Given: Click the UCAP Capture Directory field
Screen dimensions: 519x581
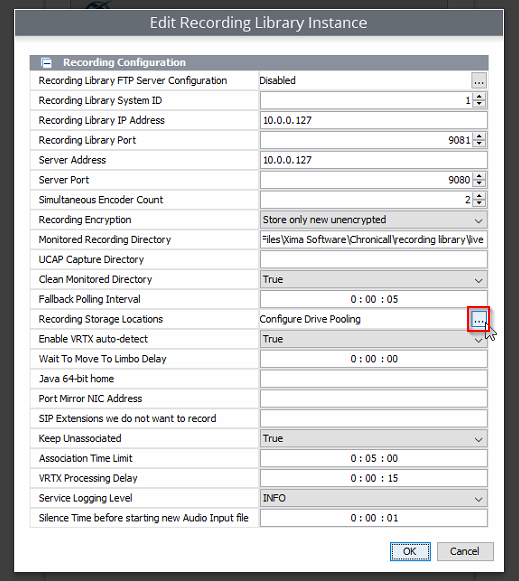Looking at the screenshot, I should 373,259.
